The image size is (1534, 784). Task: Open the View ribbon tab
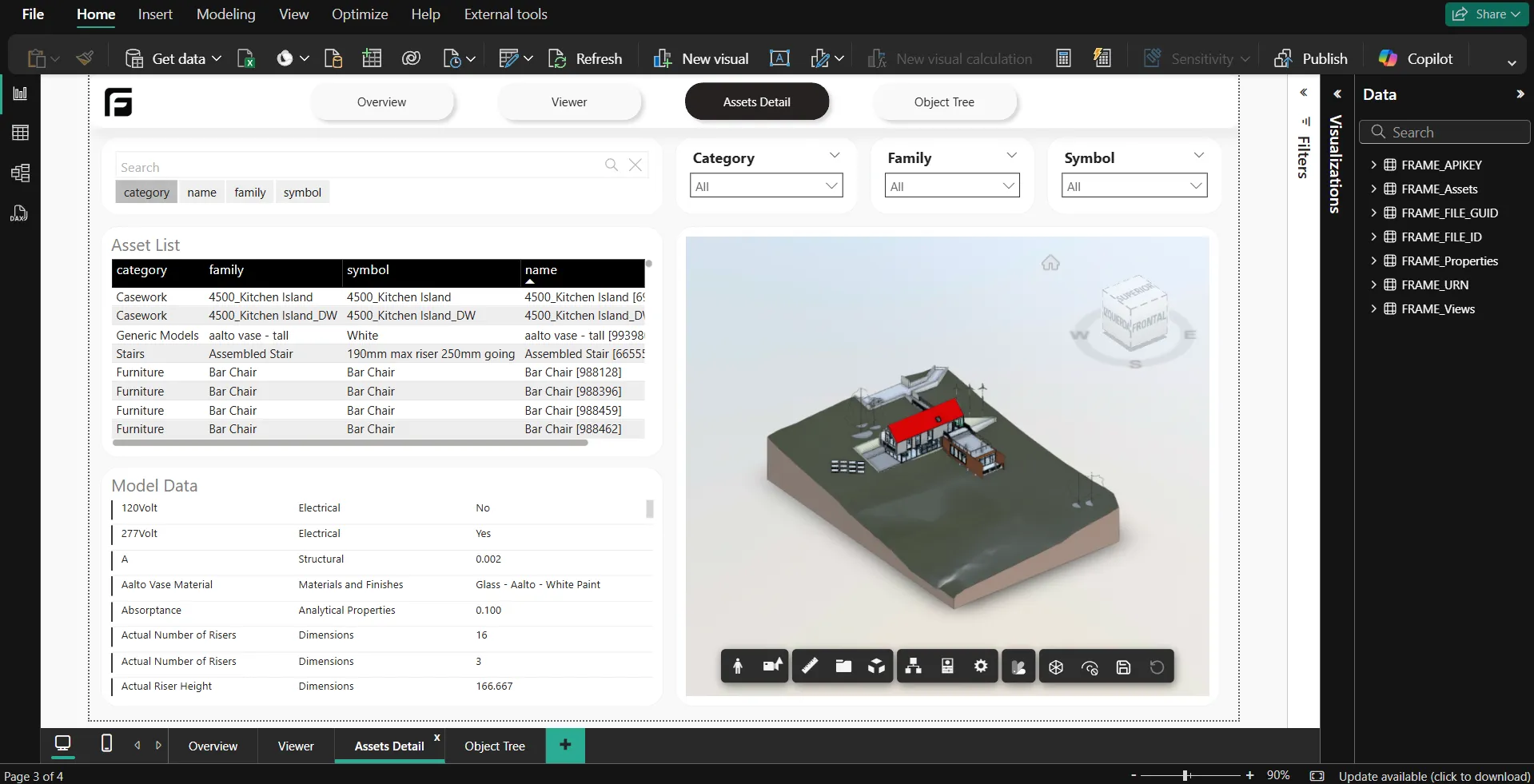pyautogui.click(x=293, y=14)
